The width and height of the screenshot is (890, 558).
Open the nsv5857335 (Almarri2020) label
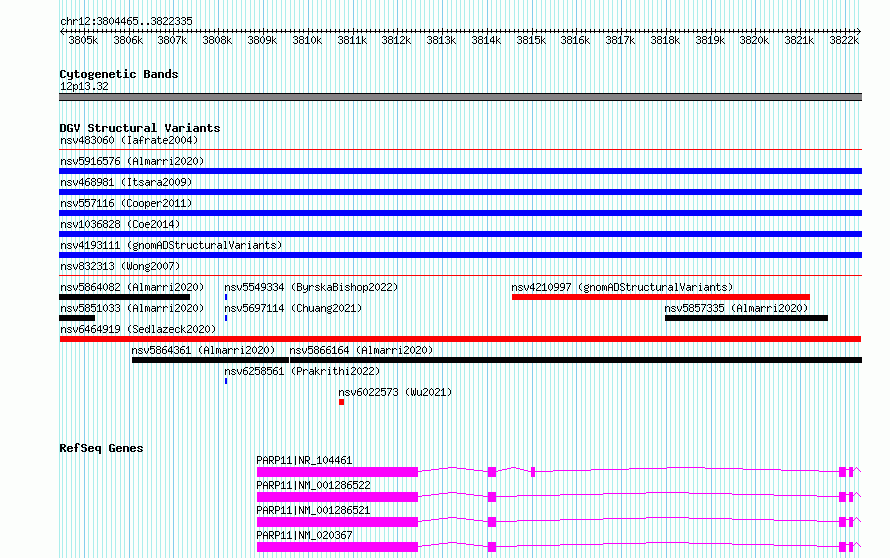click(x=736, y=308)
